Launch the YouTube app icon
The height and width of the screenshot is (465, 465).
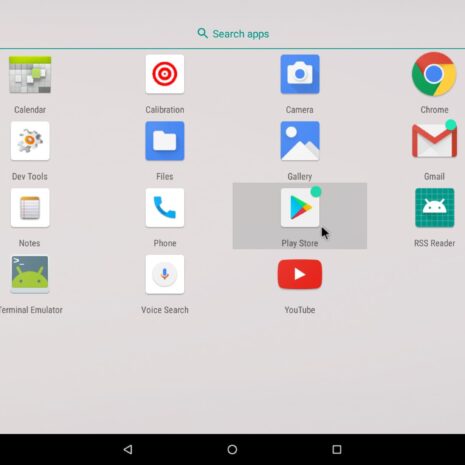(300, 274)
